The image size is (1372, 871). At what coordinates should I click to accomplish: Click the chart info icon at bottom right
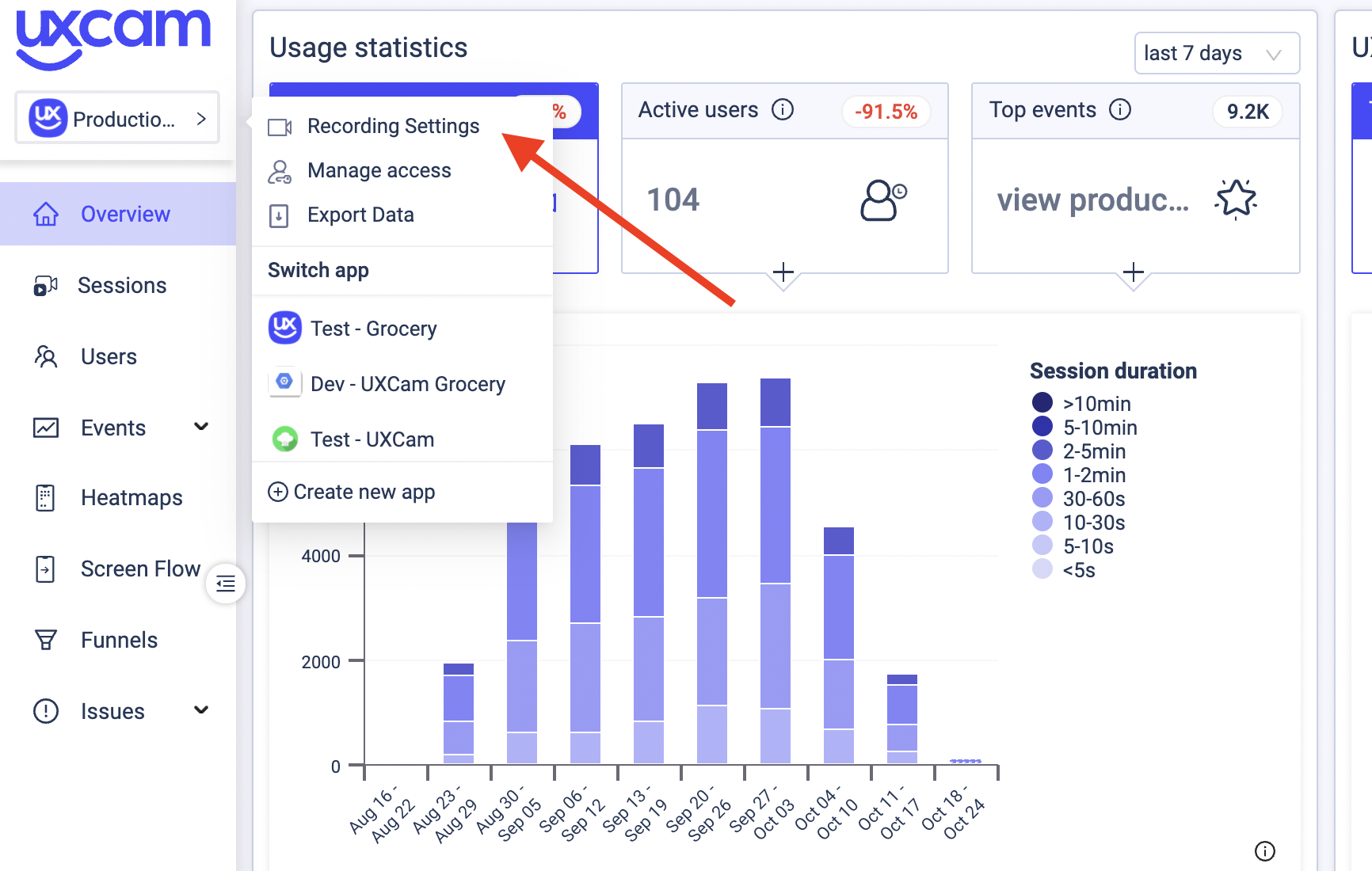(1265, 851)
